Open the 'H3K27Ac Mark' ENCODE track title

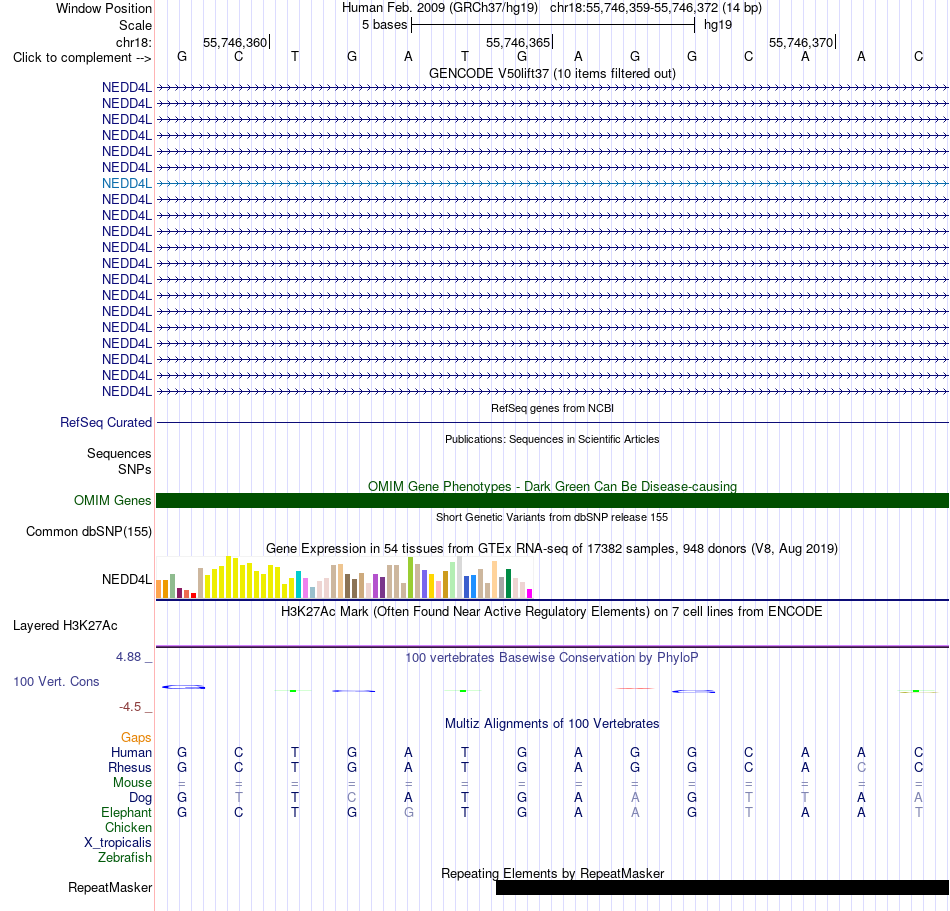[552, 611]
